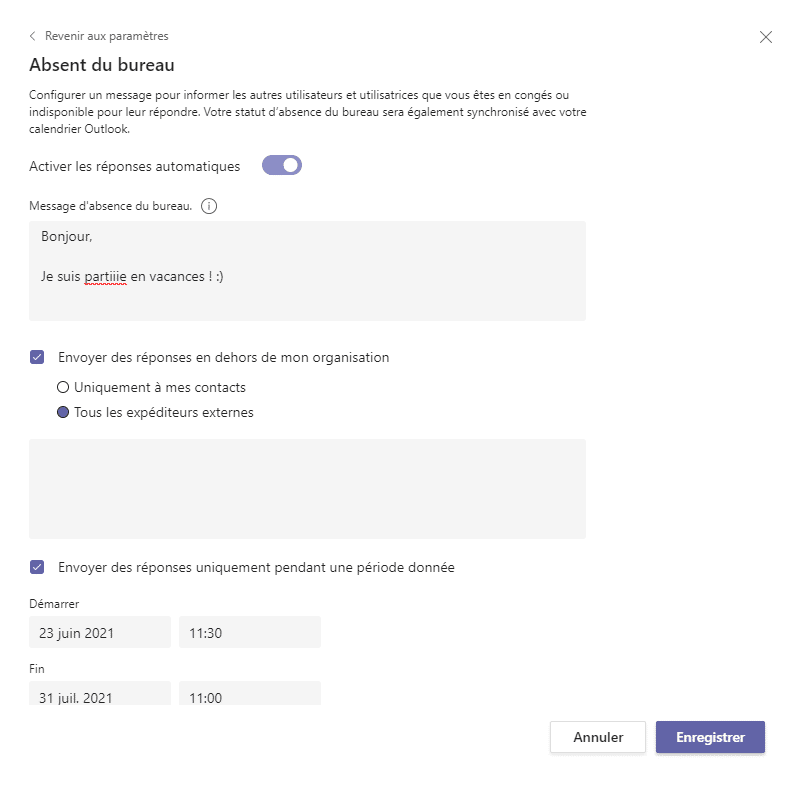Screen dimensions: 795x795
Task: Click the back chevron arrow icon
Action: point(33,36)
